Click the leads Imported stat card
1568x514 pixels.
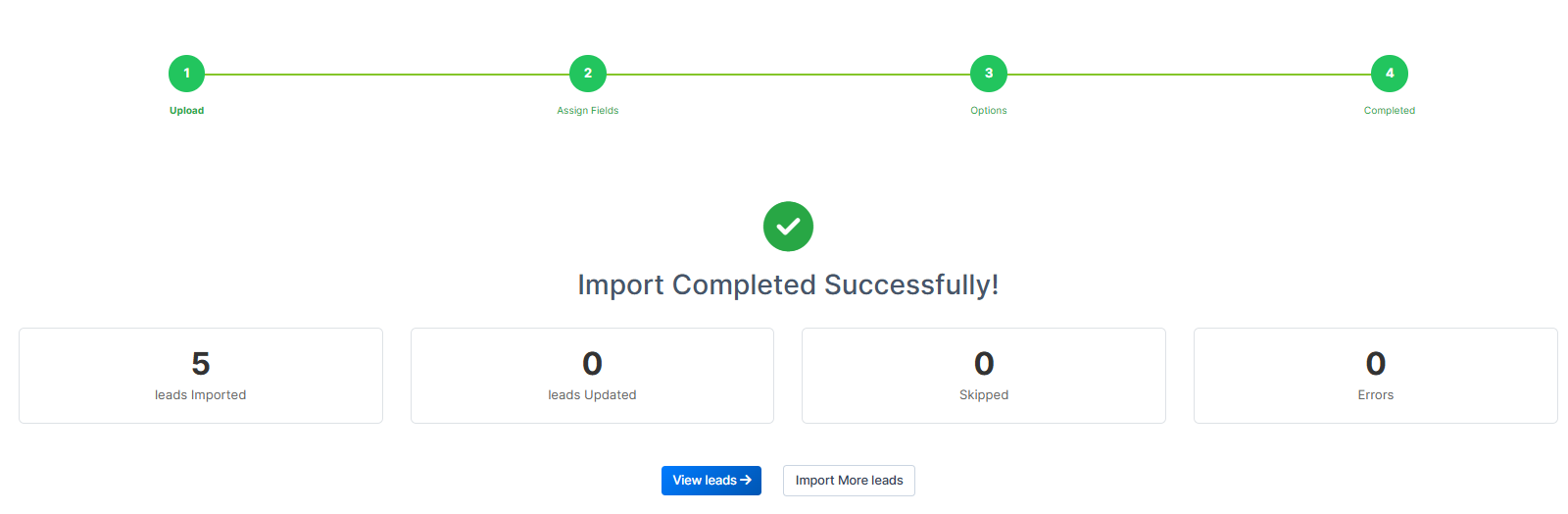click(201, 376)
